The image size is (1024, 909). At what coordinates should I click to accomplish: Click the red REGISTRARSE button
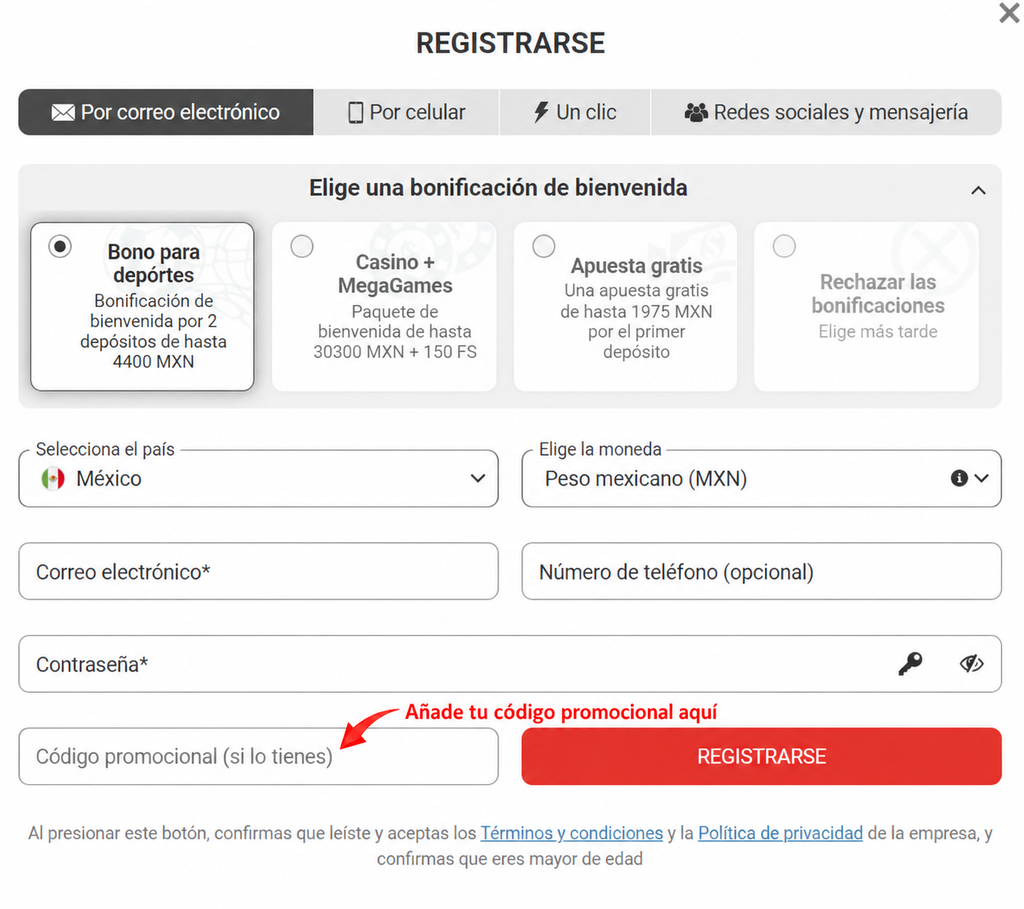coord(761,756)
